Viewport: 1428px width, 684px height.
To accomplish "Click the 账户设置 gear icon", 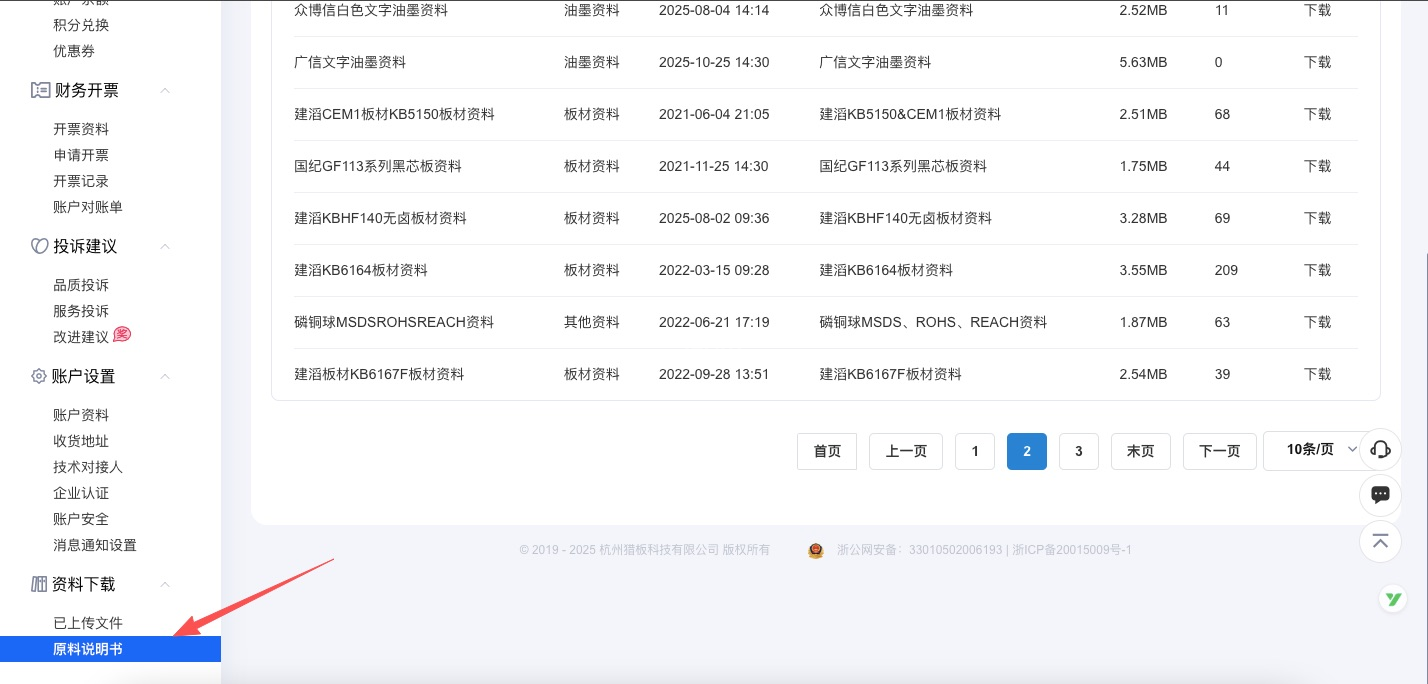I will [x=40, y=376].
